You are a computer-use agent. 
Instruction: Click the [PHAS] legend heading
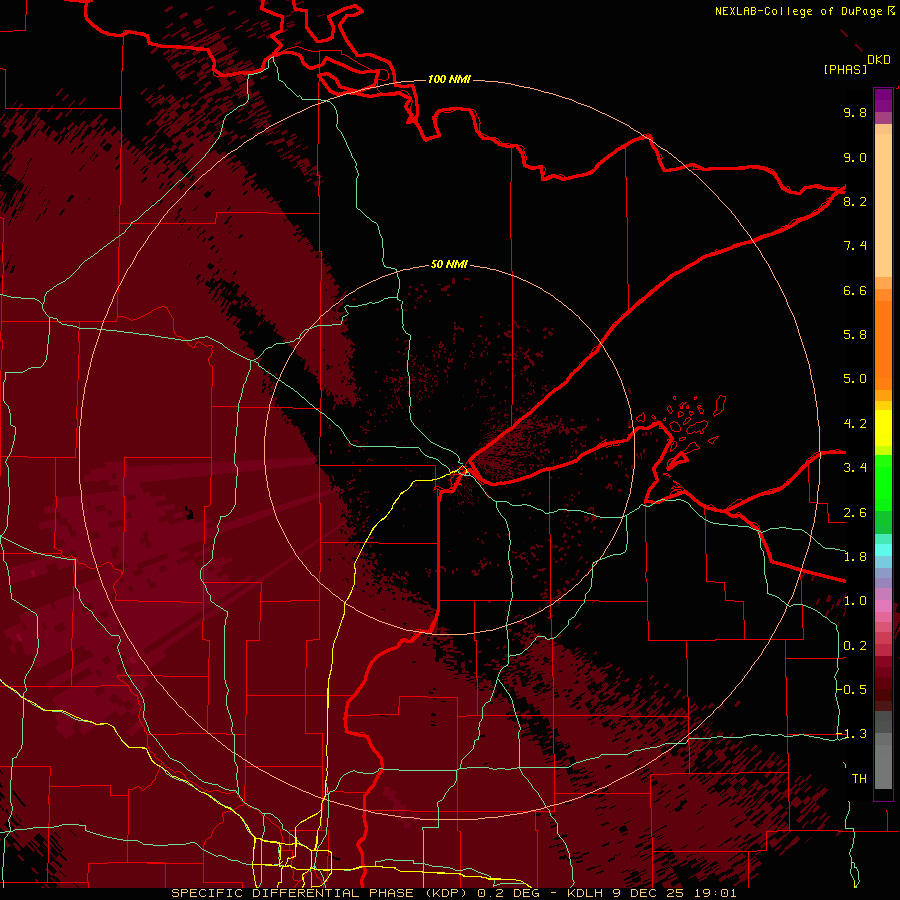coord(845,69)
